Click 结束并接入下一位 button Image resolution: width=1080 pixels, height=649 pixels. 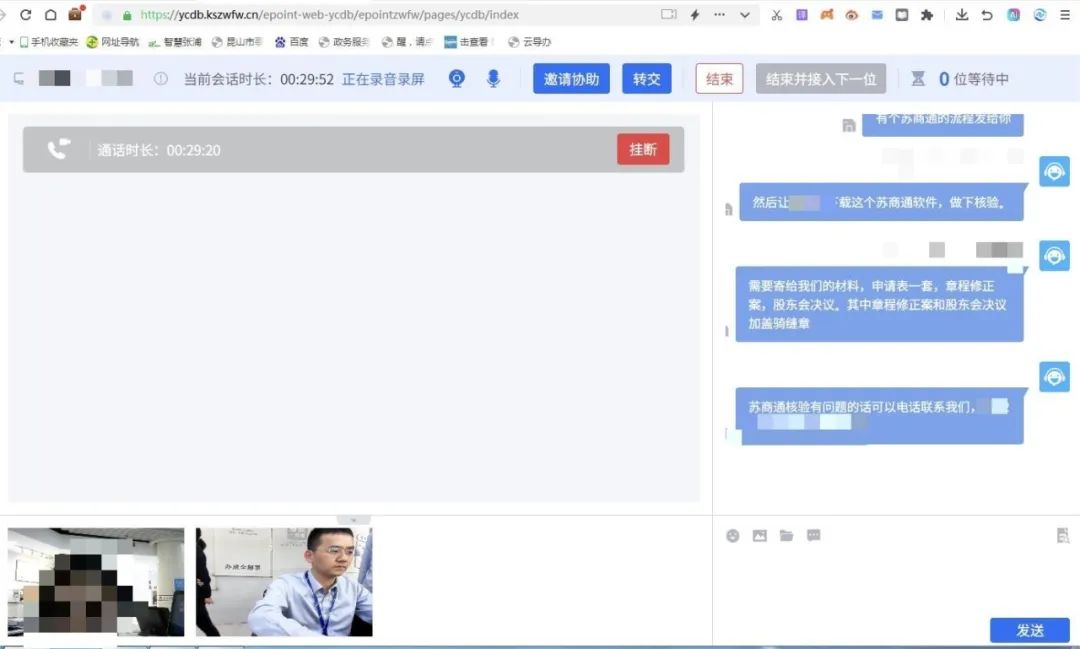(821, 79)
